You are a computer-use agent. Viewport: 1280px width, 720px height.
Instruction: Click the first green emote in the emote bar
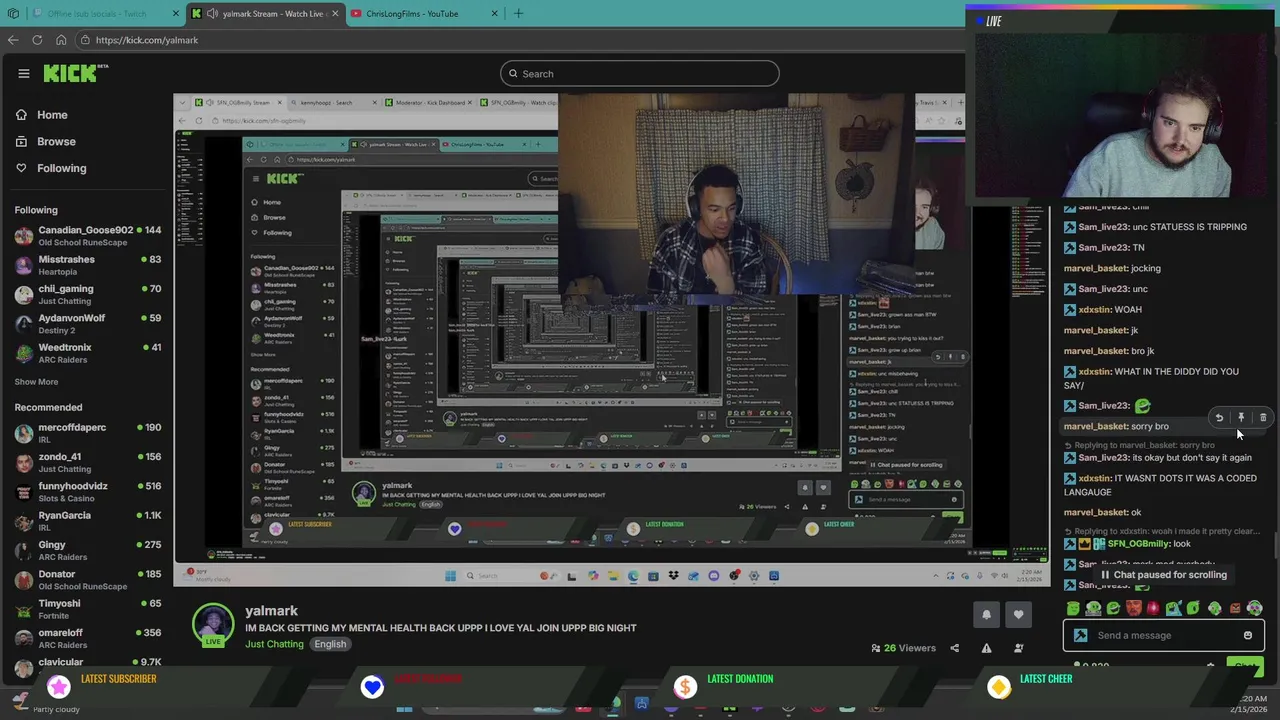(x=1073, y=608)
